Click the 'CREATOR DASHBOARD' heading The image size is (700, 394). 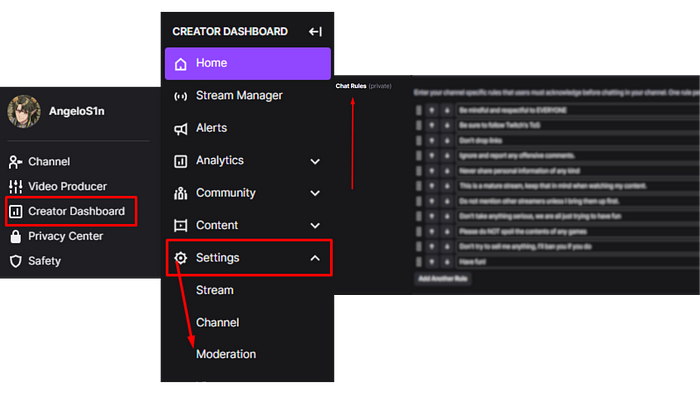pos(230,32)
